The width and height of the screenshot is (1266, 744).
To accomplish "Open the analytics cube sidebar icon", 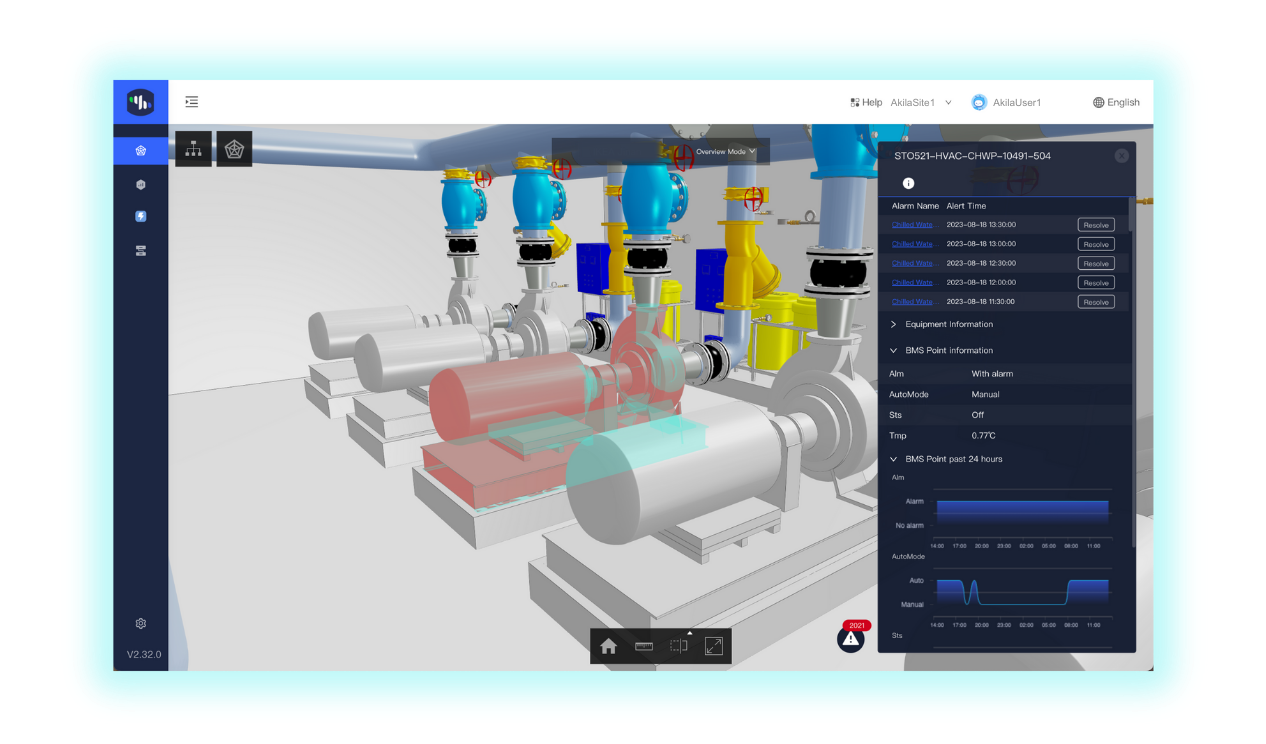I will pos(141,184).
